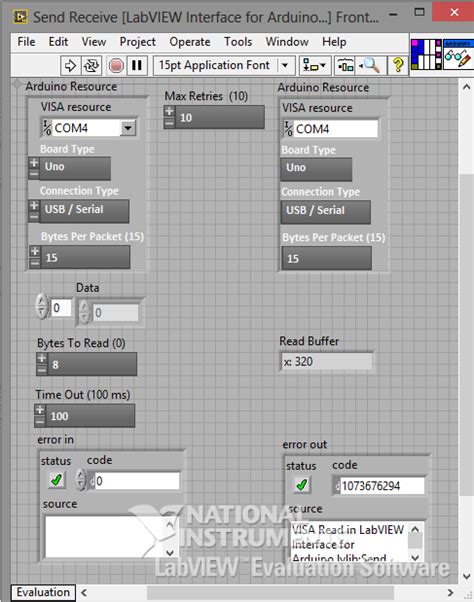Open right Connection Type USB / Serial indicator

tap(325, 212)
